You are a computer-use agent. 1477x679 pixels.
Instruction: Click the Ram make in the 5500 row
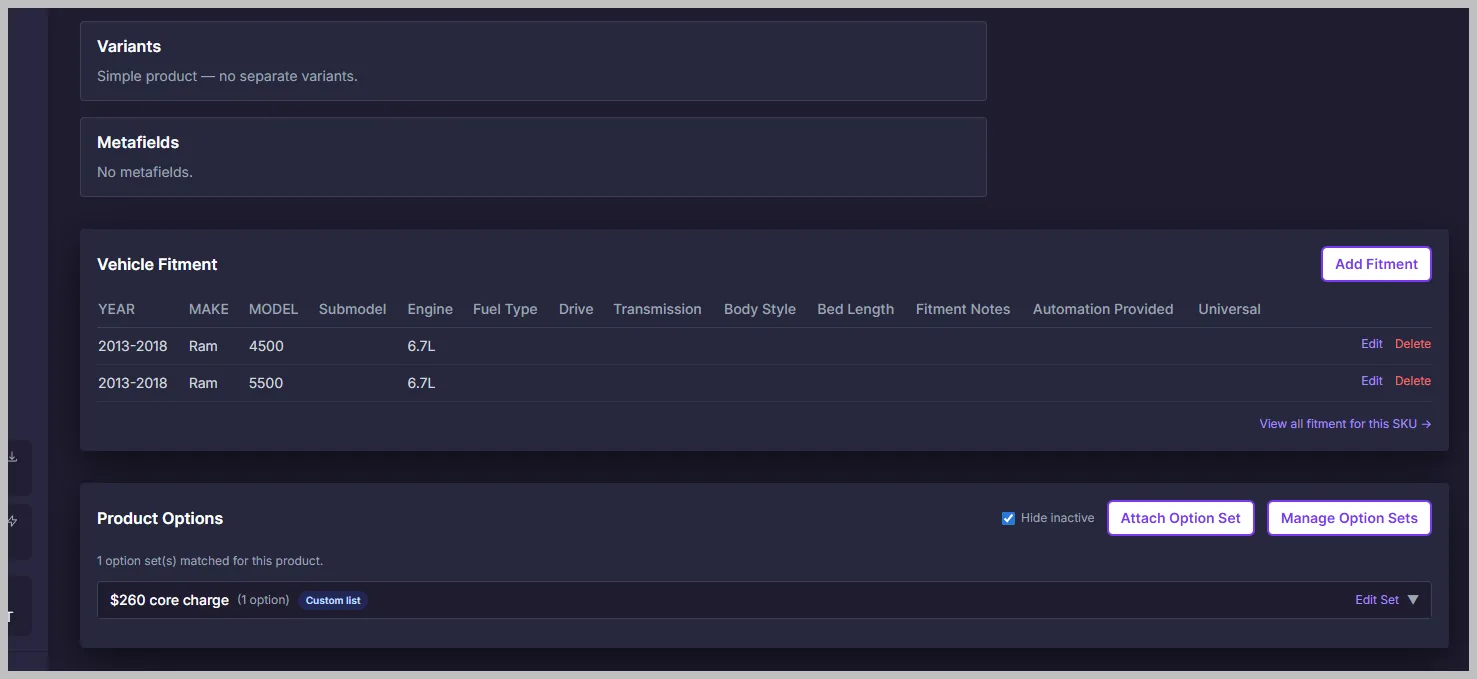point(203,383)
